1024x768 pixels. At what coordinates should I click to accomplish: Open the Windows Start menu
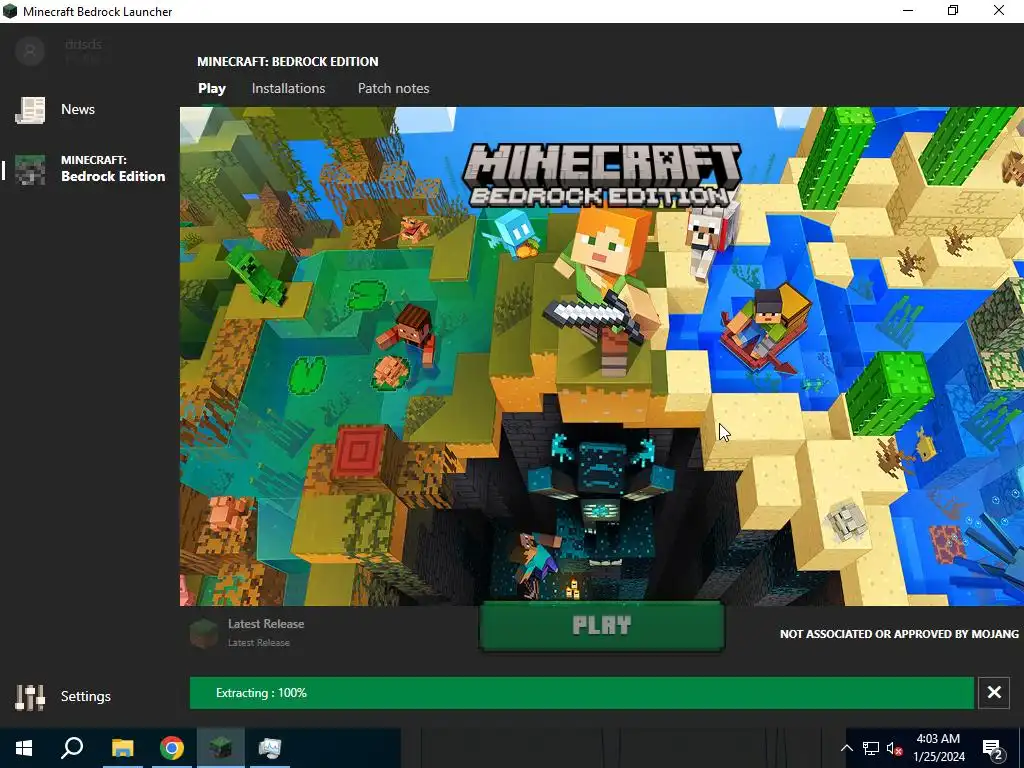(x=24, y=748)
